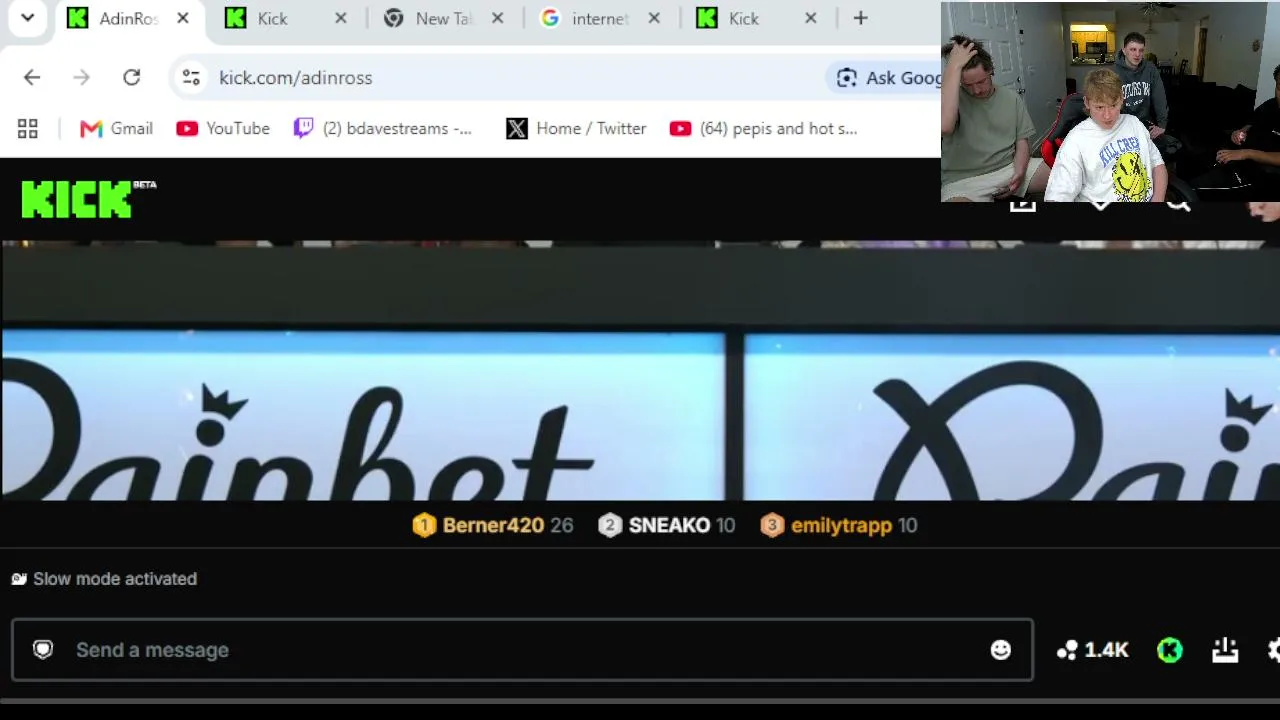Close the last Kick tab
The image size is (1280, 720).
811,18
